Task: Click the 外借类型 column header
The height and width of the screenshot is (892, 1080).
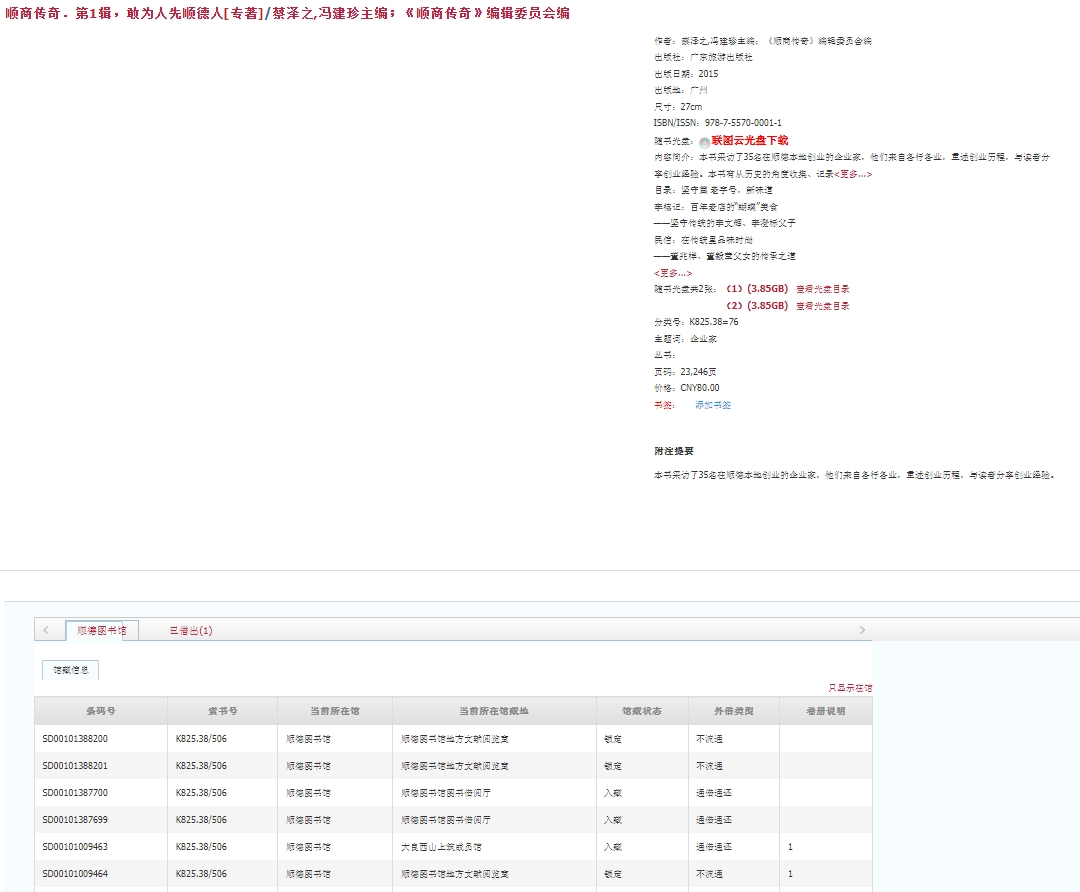Action: (734, 711)
